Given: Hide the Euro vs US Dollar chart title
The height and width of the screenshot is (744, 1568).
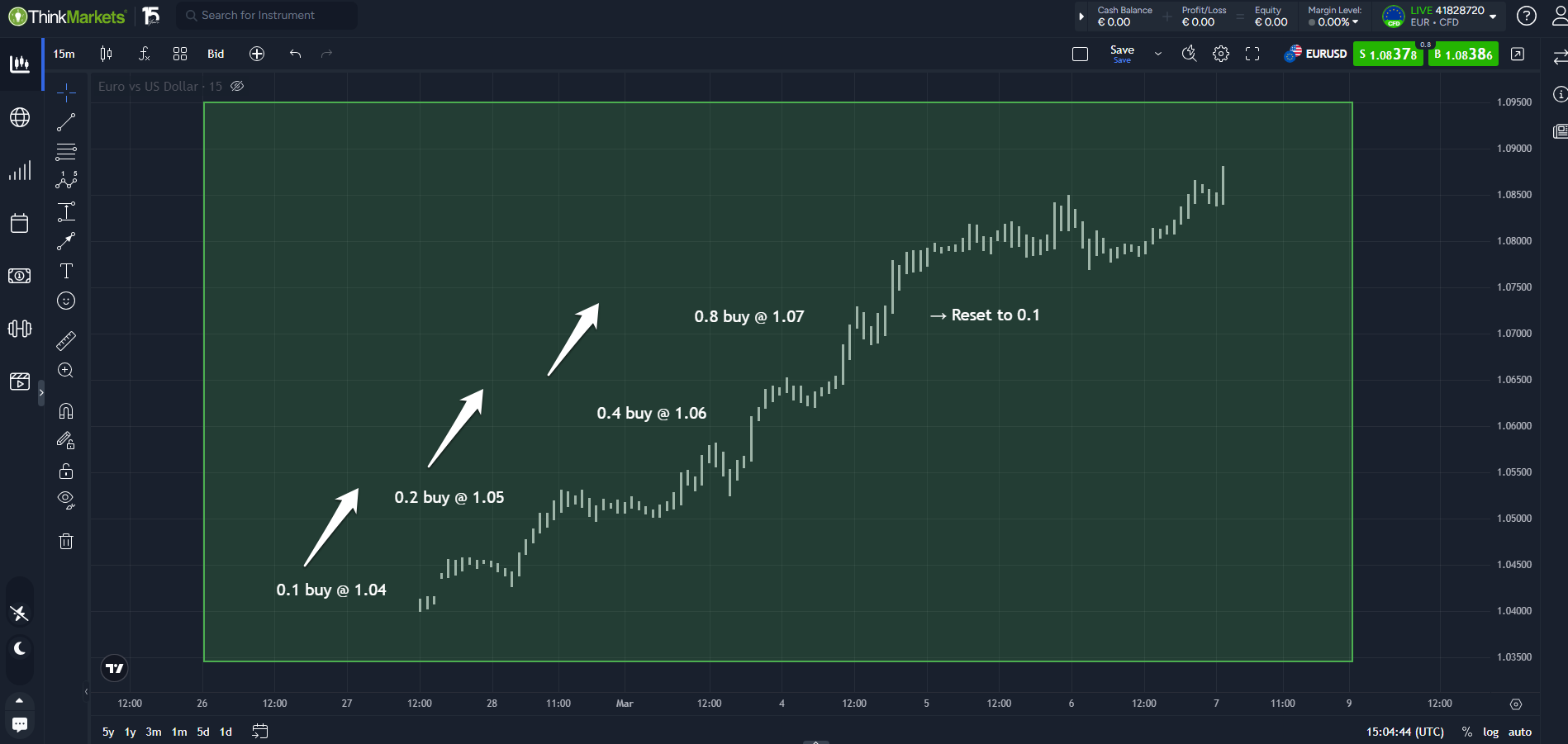Looking at the screenshot, I should point(237,86).
